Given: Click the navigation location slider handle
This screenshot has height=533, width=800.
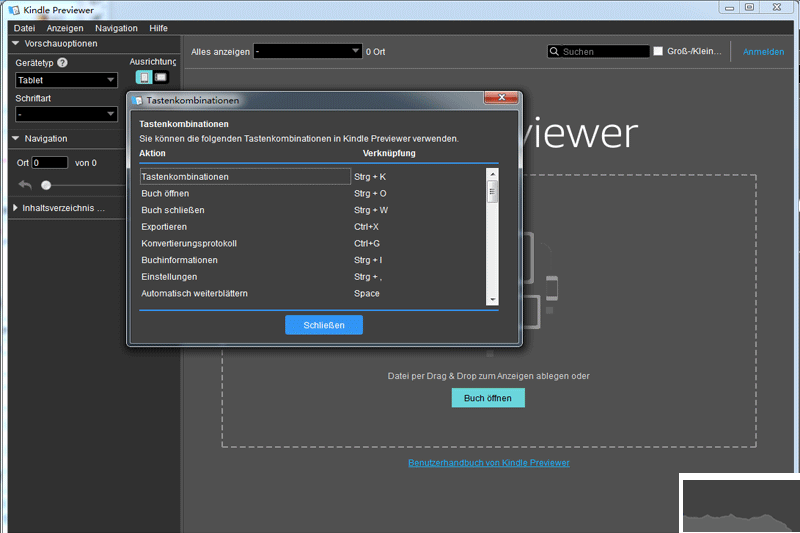Looking at the screenshot, I should [46, 185].
